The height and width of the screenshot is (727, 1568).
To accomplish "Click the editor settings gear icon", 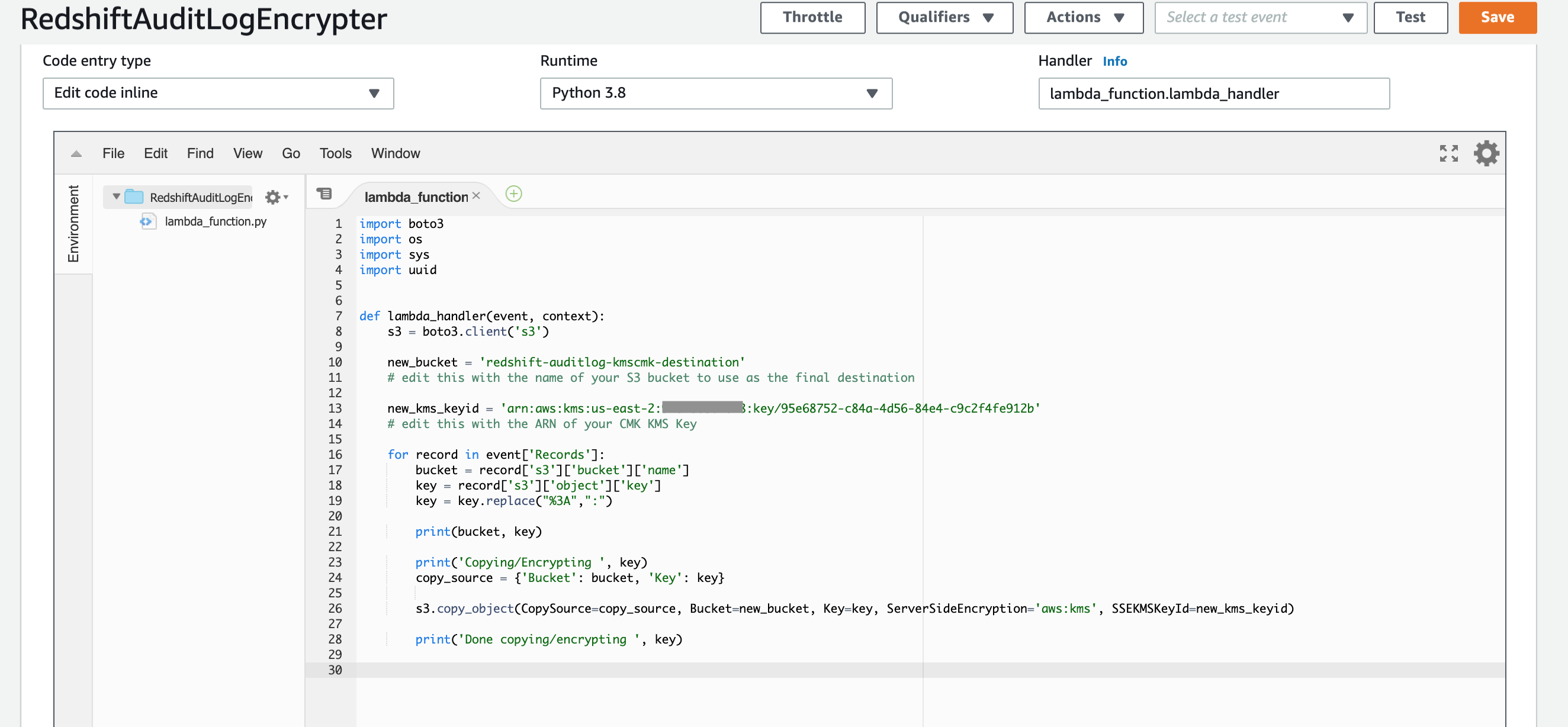I will pos(1486,153).
